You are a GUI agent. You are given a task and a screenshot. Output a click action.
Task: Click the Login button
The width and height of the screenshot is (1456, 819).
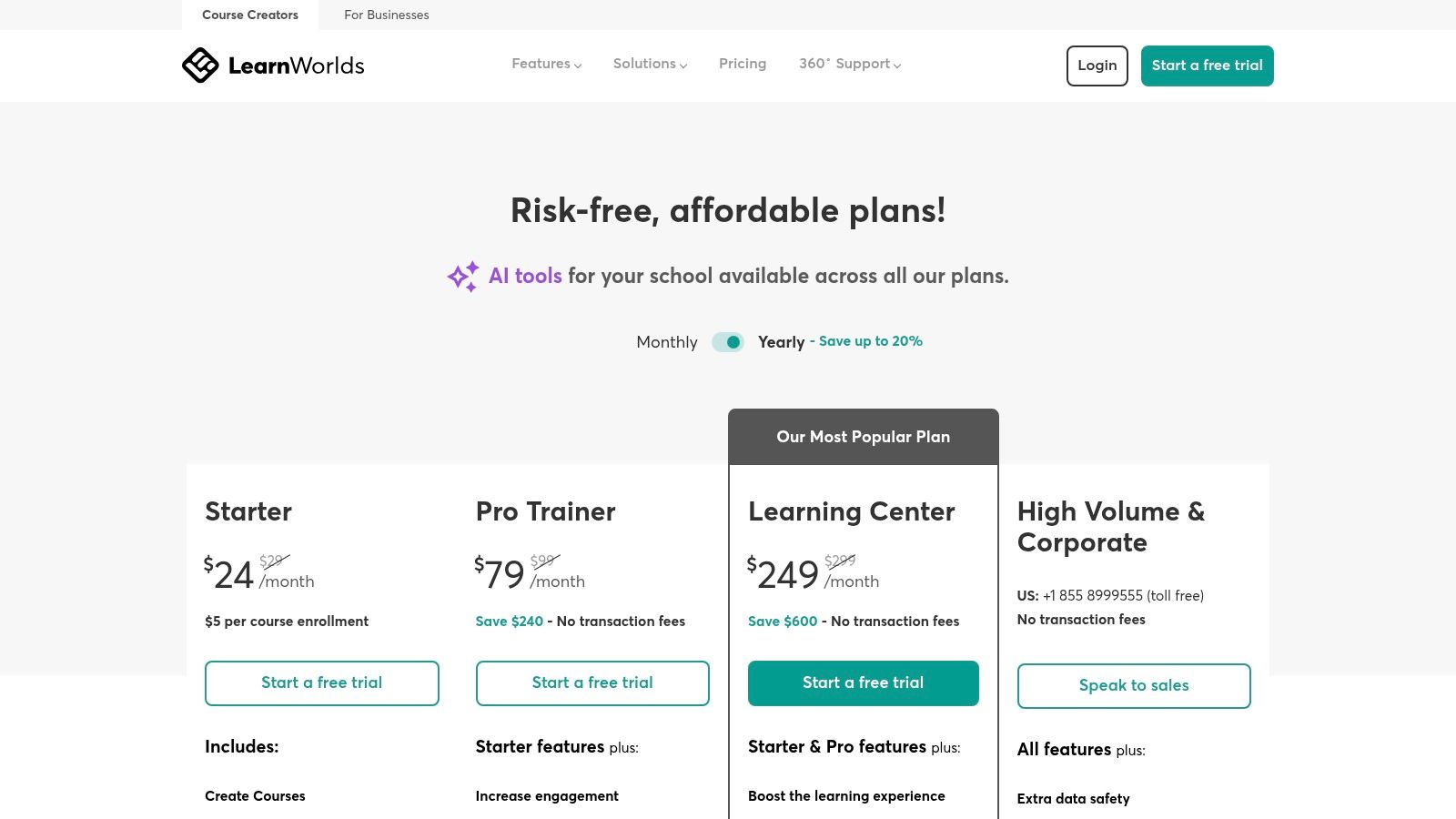point(1097,66)
